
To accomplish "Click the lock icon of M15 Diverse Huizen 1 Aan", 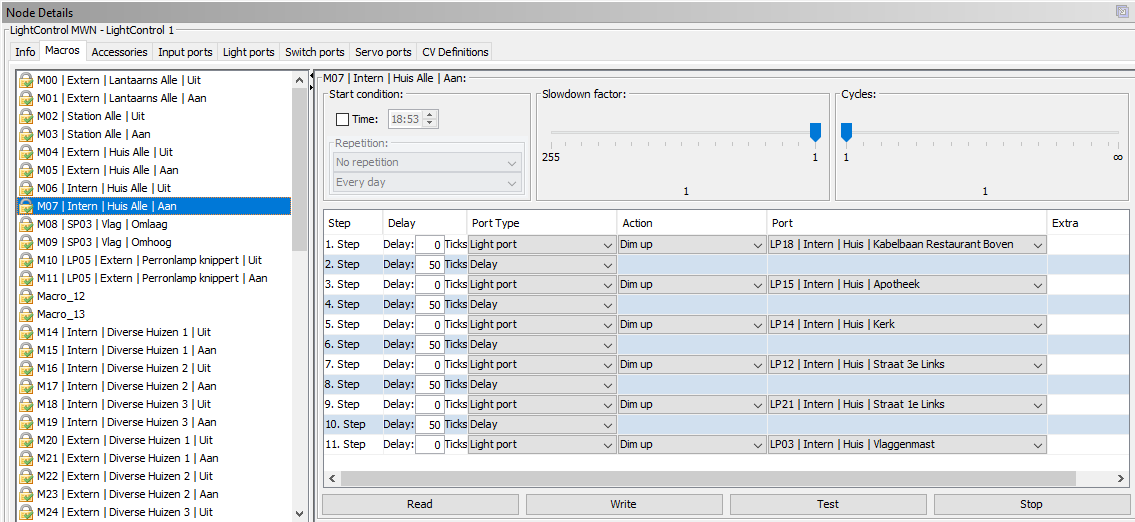I will click(x=27, y=350).
